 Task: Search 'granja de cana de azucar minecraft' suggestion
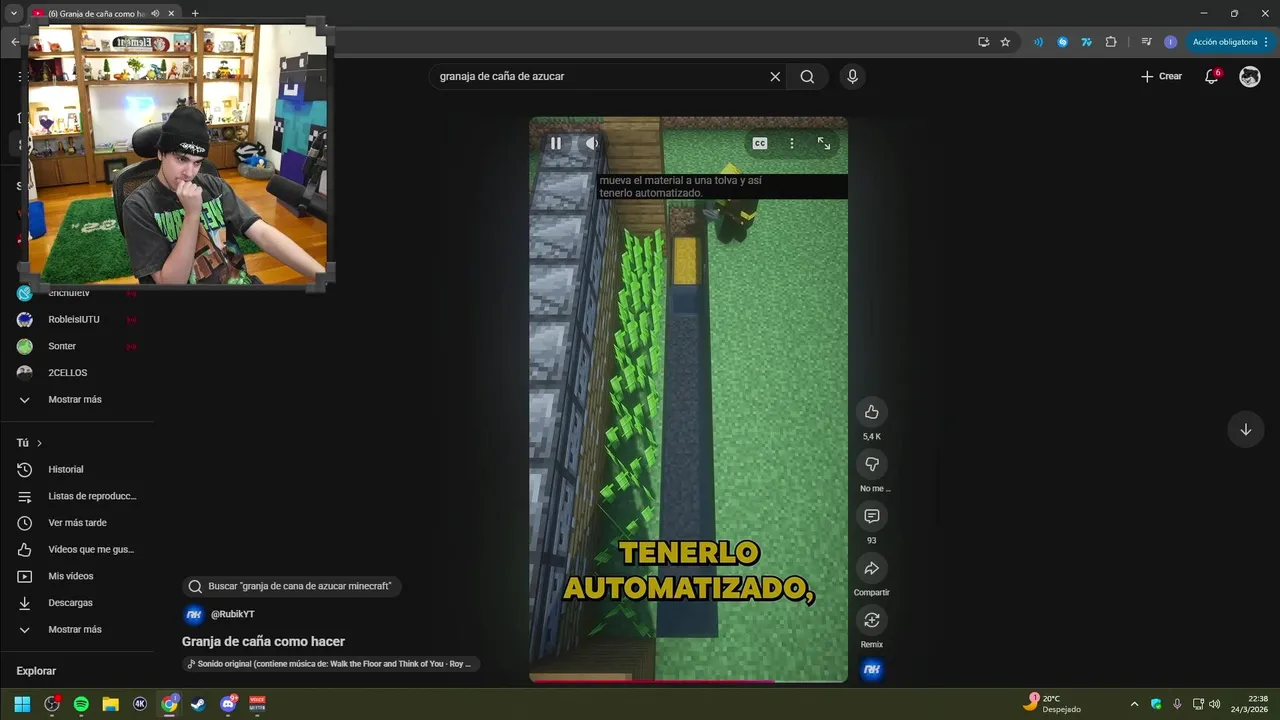pyautogui.click(x=291, y=586)
